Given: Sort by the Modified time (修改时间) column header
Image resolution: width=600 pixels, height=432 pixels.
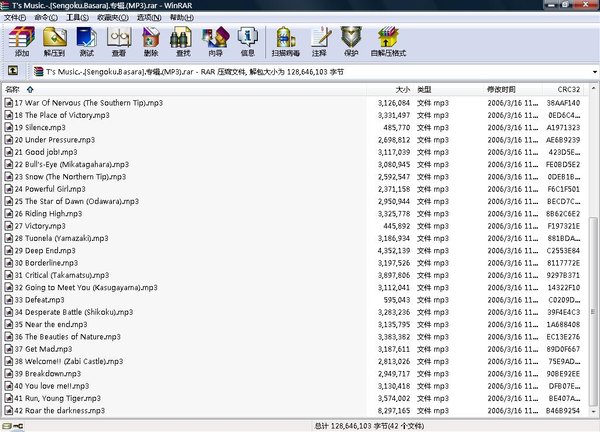Looking at the screenshot, I should click(512, 90).
